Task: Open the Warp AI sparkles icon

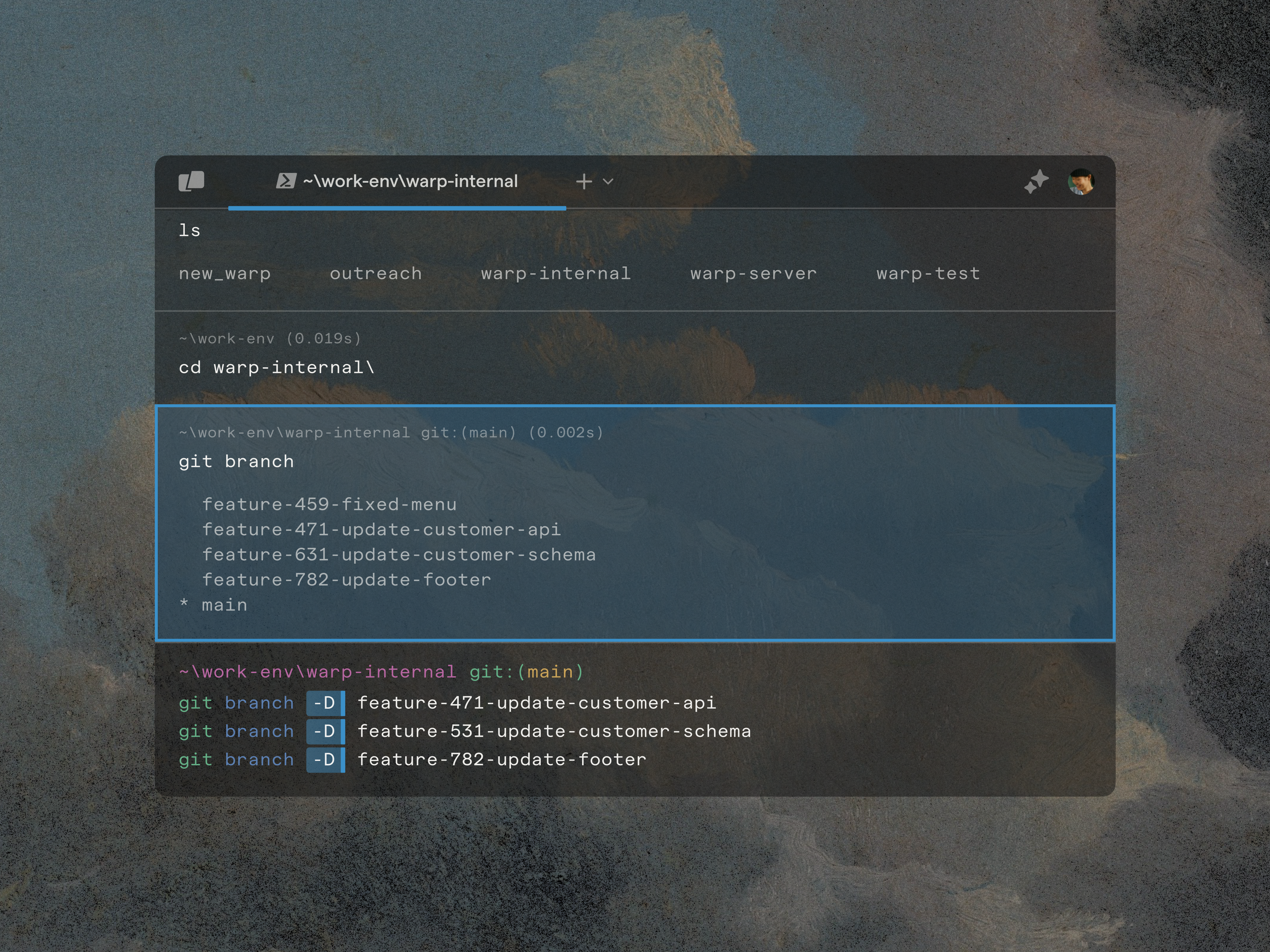Action: [1036, 181]
